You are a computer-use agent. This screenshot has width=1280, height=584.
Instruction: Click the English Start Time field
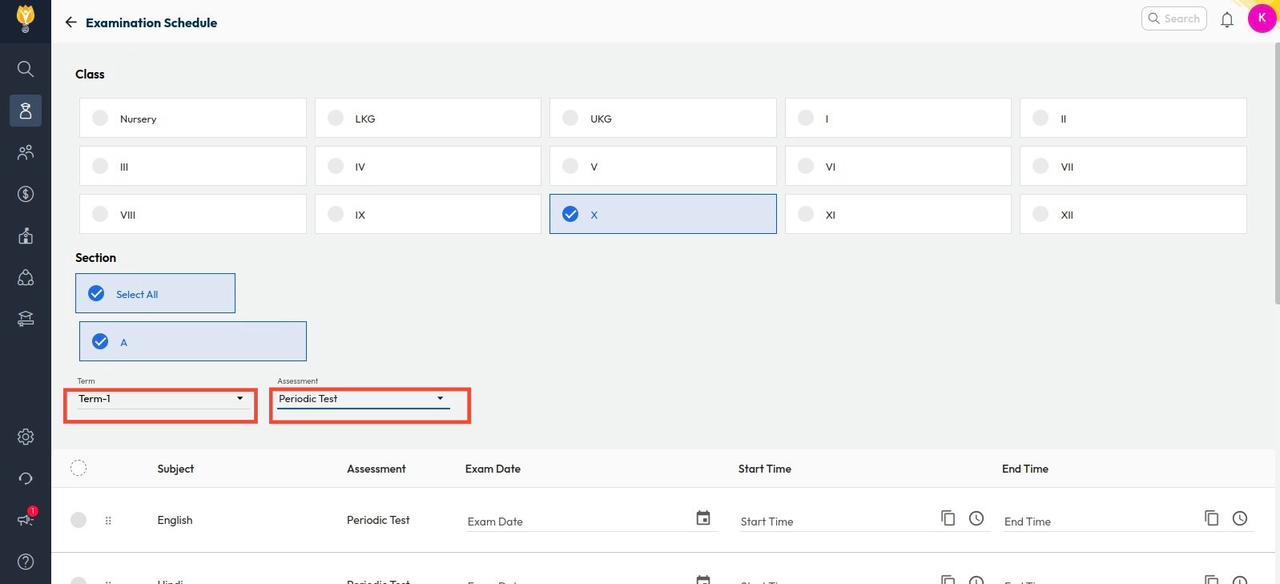(835, 521)
